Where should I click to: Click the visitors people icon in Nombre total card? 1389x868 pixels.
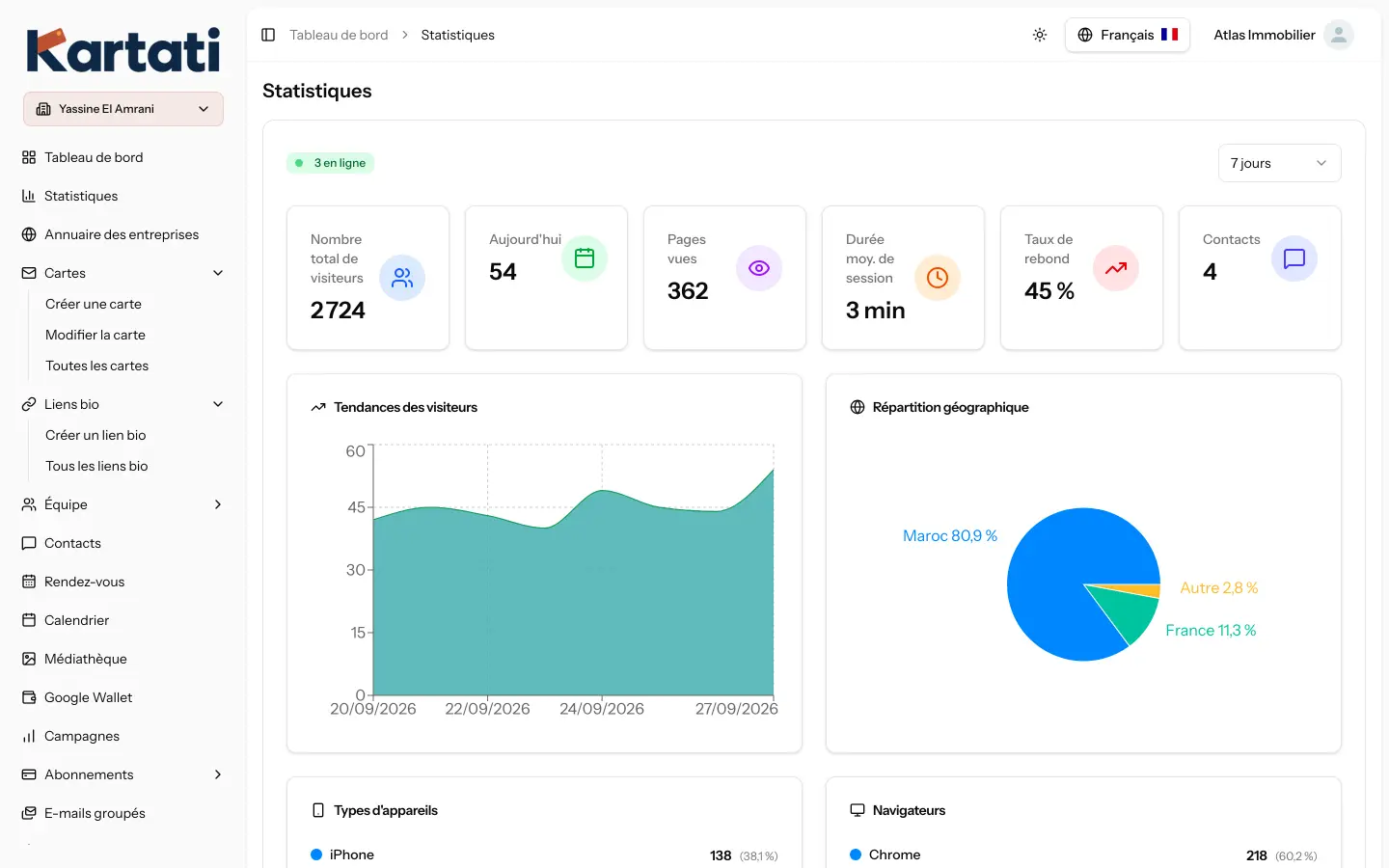coord(402,278)
